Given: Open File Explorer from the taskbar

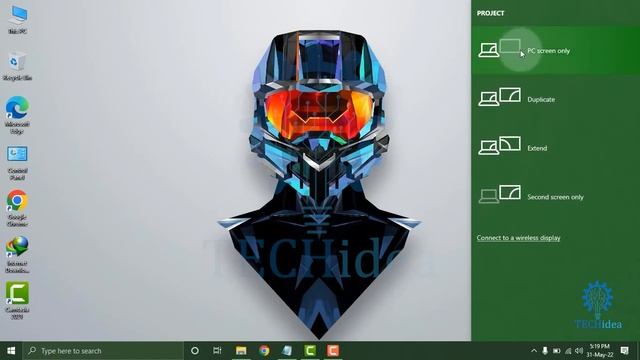Looking at the screenshot, I should (x=241, y=351).
